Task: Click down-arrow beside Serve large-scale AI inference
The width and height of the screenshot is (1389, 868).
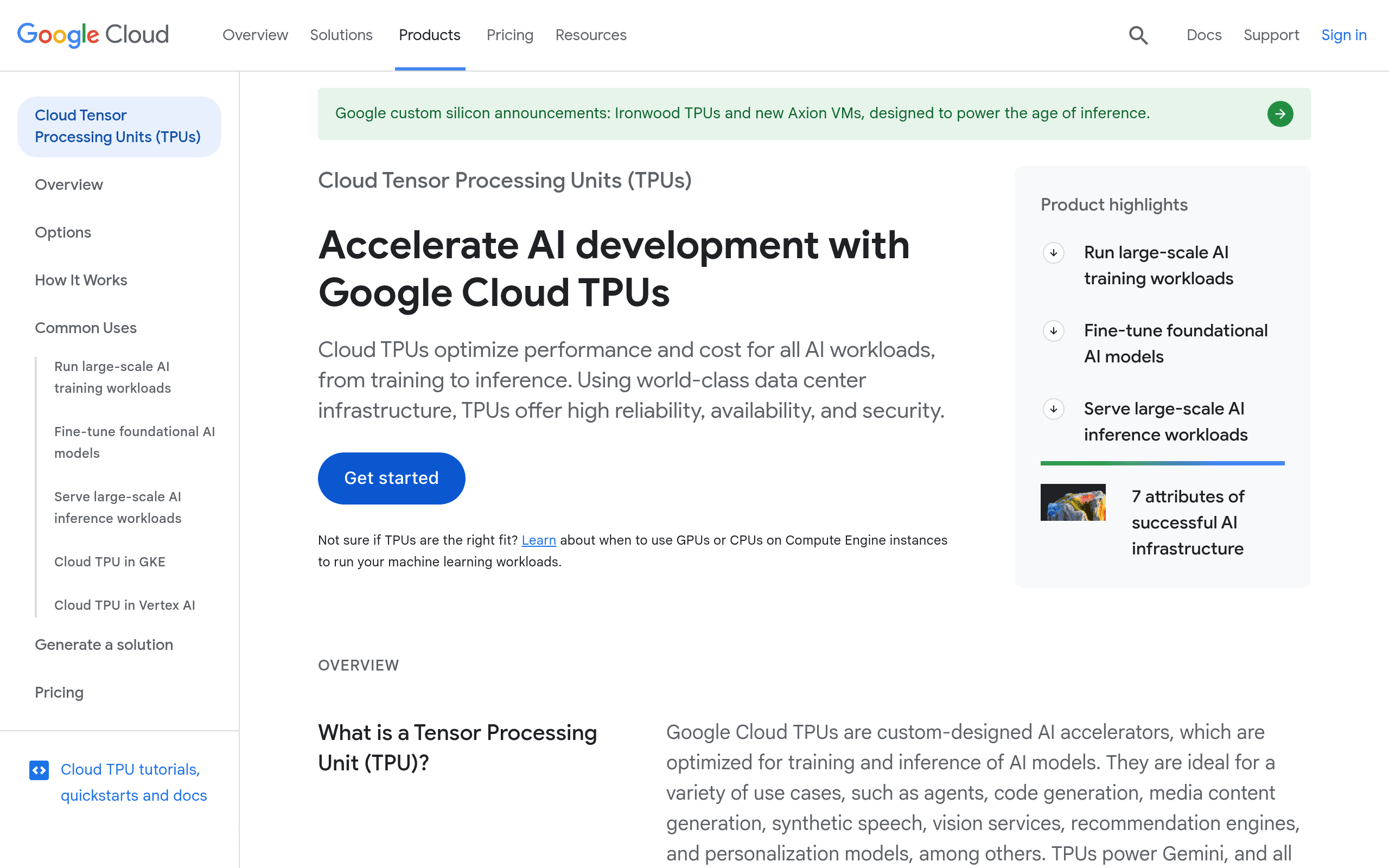Action: point(1053,409)
